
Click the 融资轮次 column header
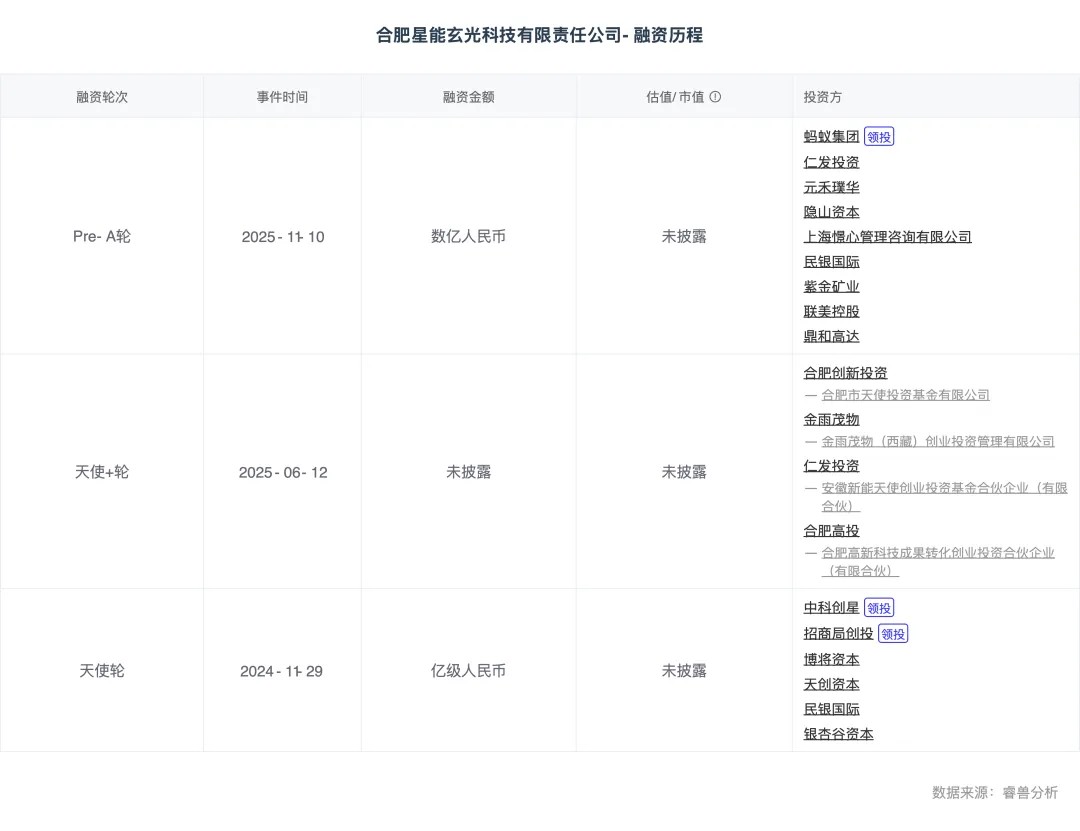(101, 96)
